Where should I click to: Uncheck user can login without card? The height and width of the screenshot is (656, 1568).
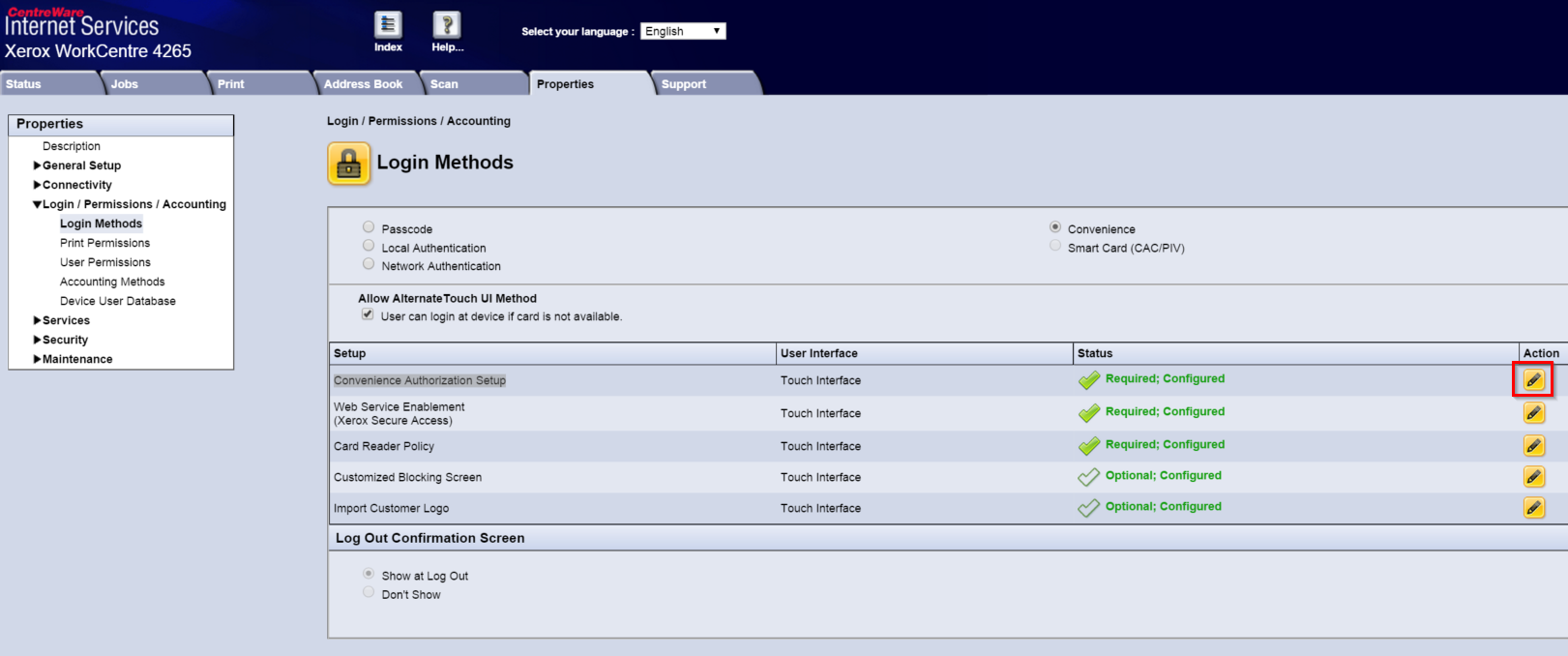(x=368, y=314)
